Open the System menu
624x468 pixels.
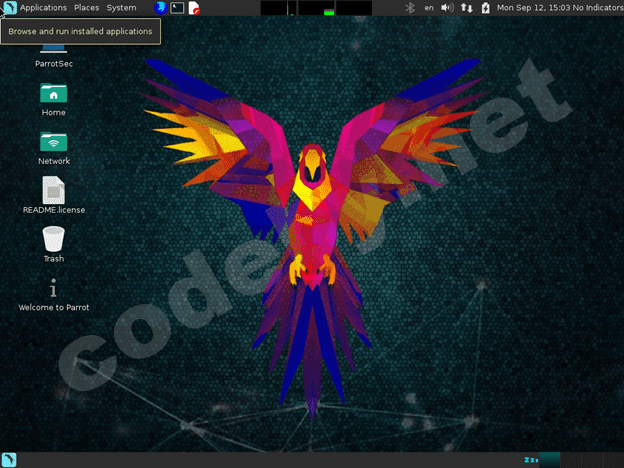pos(121,8)
